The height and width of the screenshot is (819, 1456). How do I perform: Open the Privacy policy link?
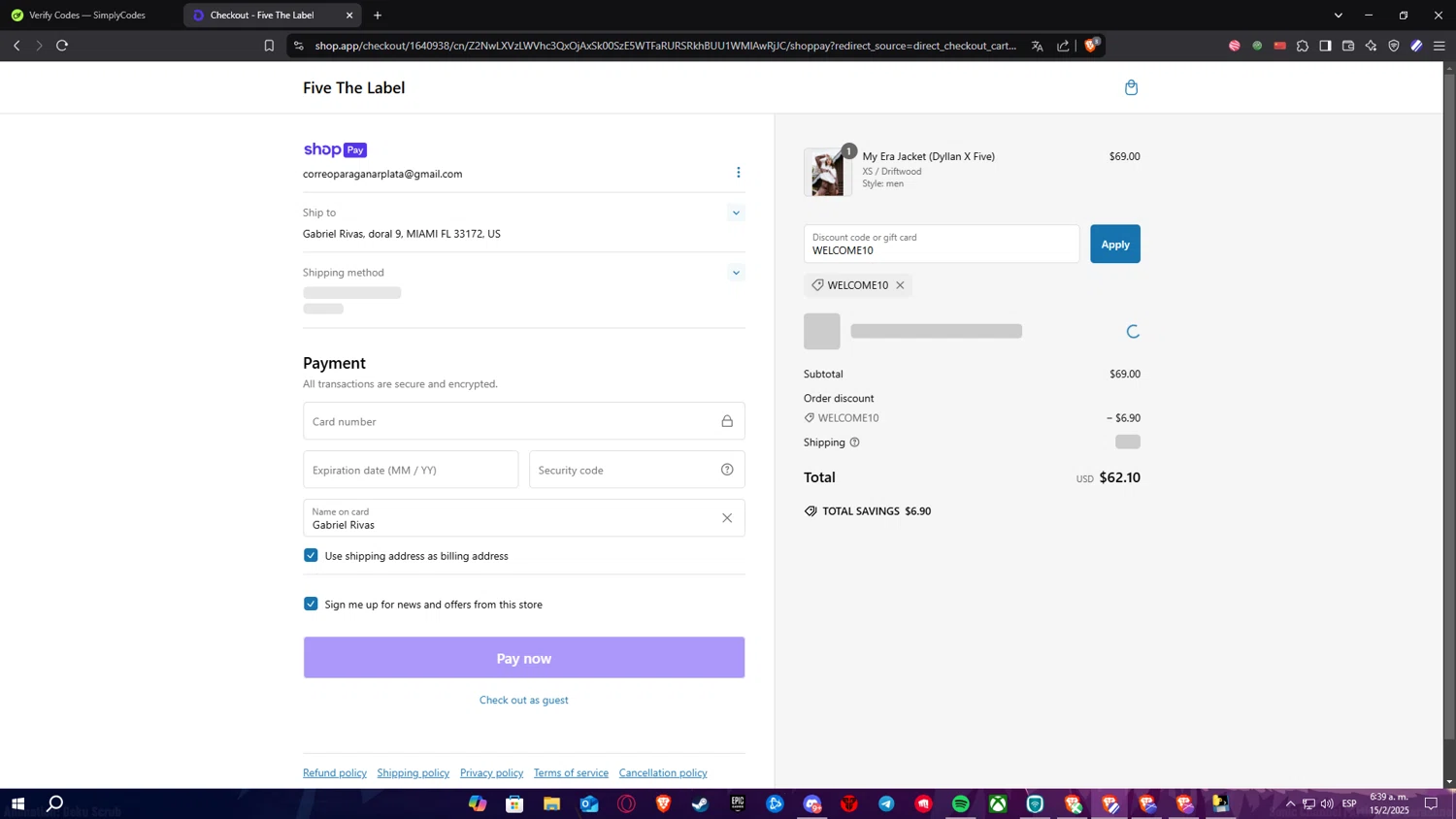click(491, 772)
